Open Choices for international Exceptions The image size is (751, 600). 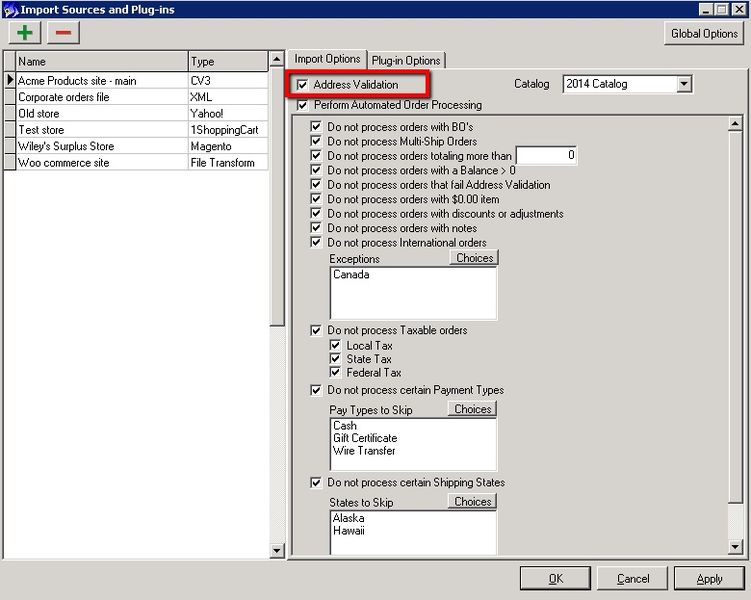click(474, 258)
